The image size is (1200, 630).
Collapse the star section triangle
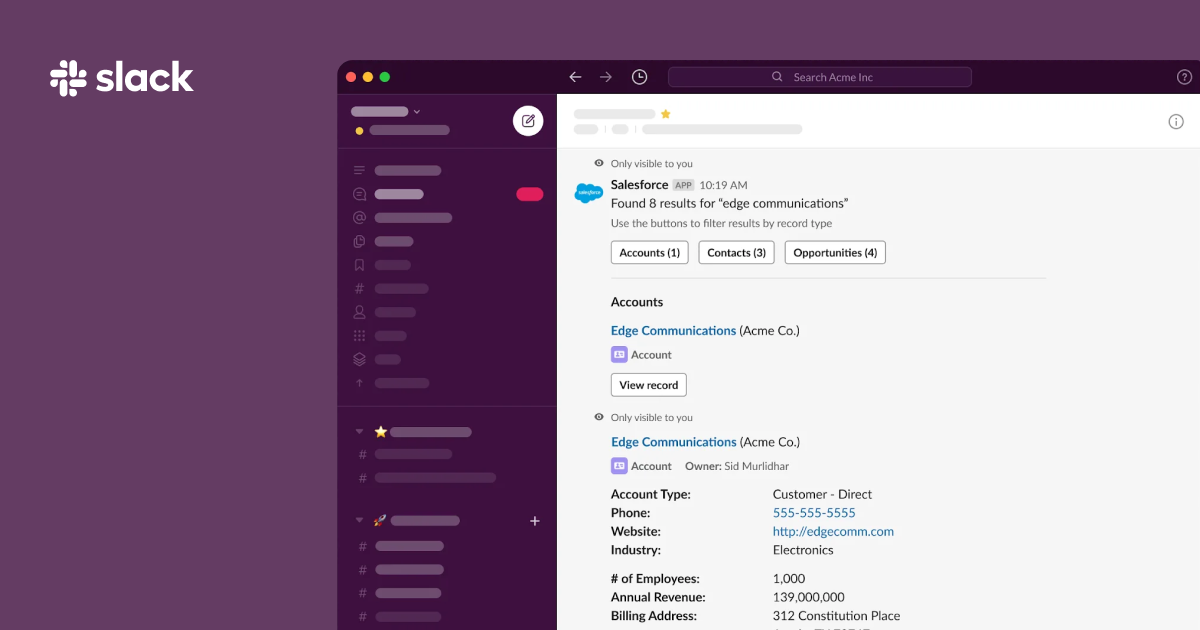tap(359, 432)
